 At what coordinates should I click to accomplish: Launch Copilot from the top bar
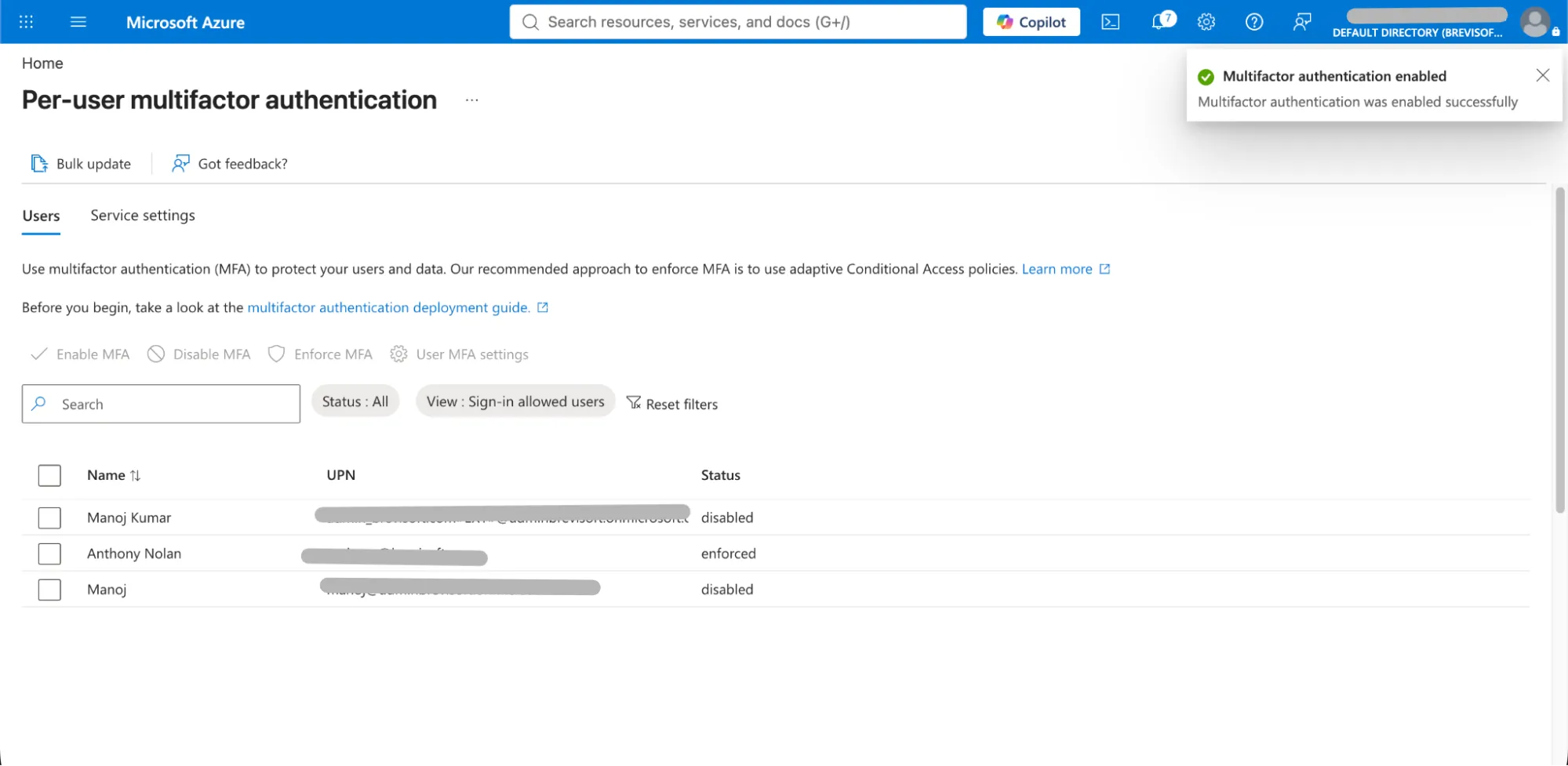pos(1031,22)
